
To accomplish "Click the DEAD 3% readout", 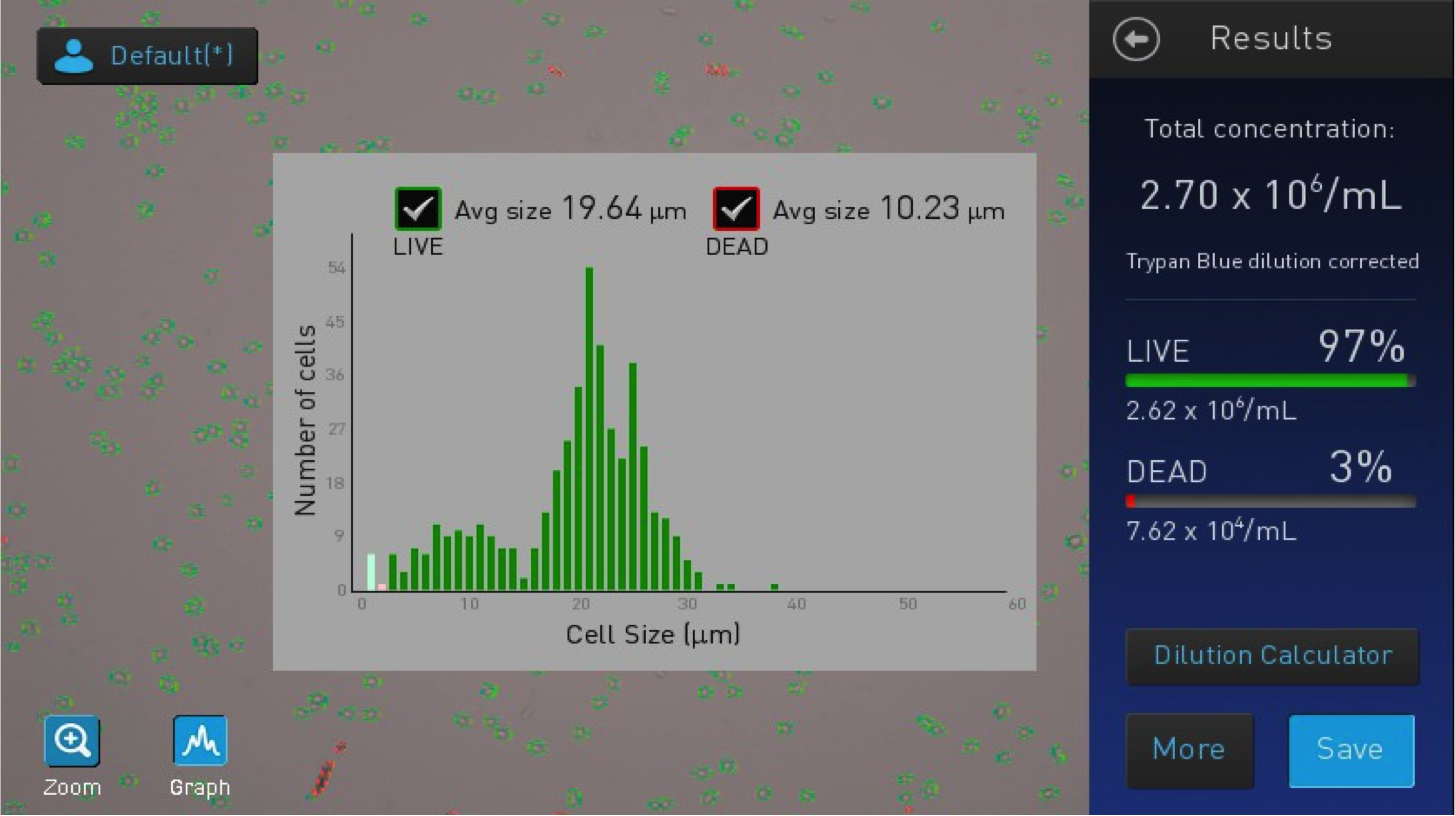I will (1360, 467).
